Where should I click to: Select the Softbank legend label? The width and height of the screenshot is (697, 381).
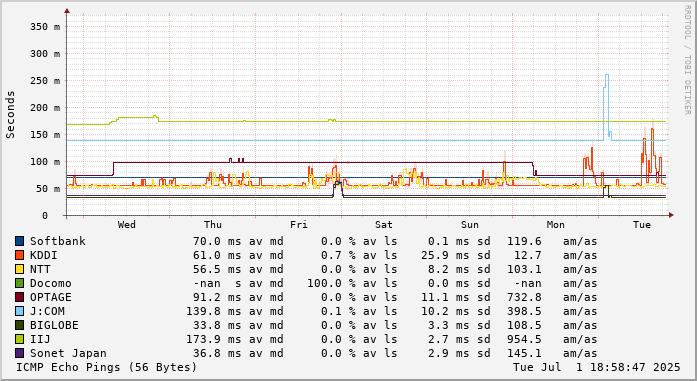[x=58, y=241]
